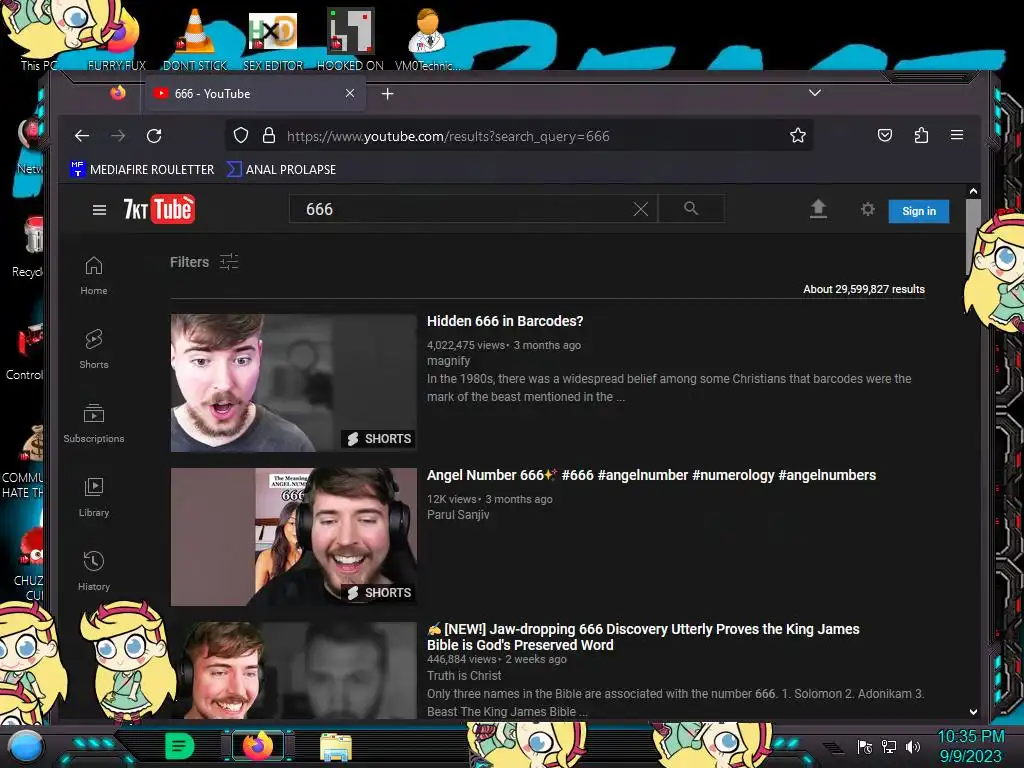
Task: Go back to the previous page
Action: (82, 136)
